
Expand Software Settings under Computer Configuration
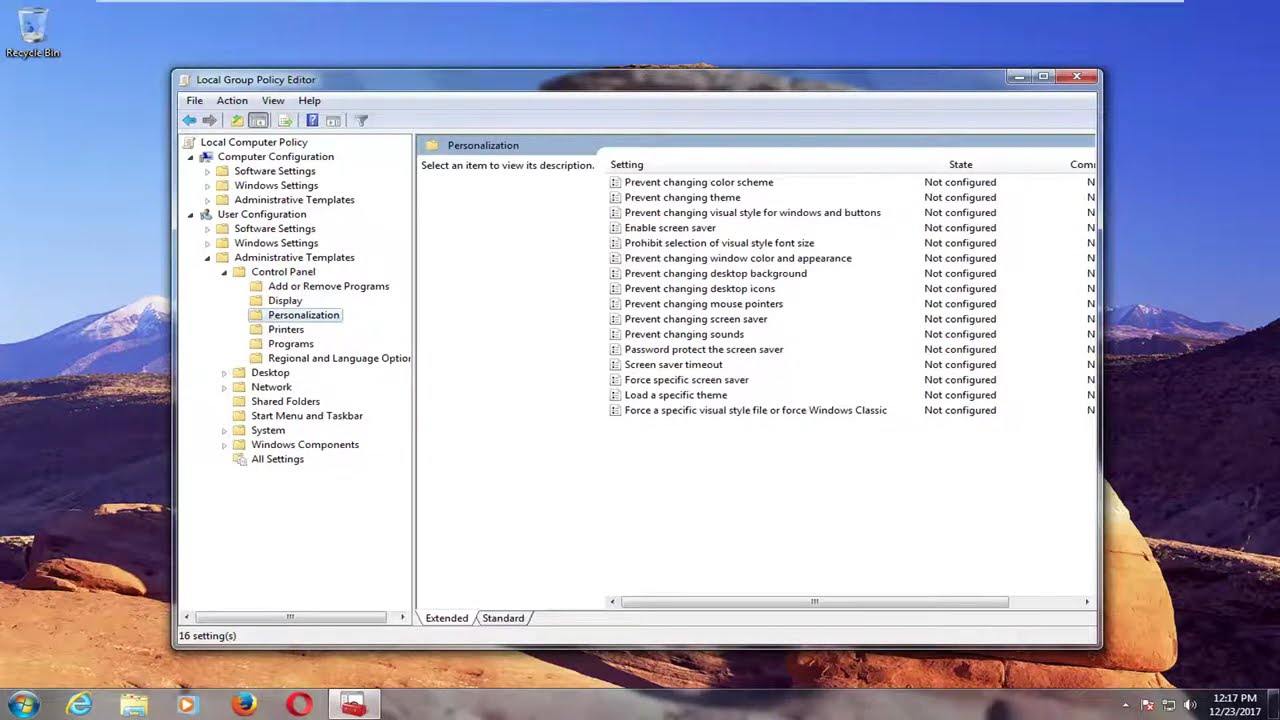(x=207, y=172)
